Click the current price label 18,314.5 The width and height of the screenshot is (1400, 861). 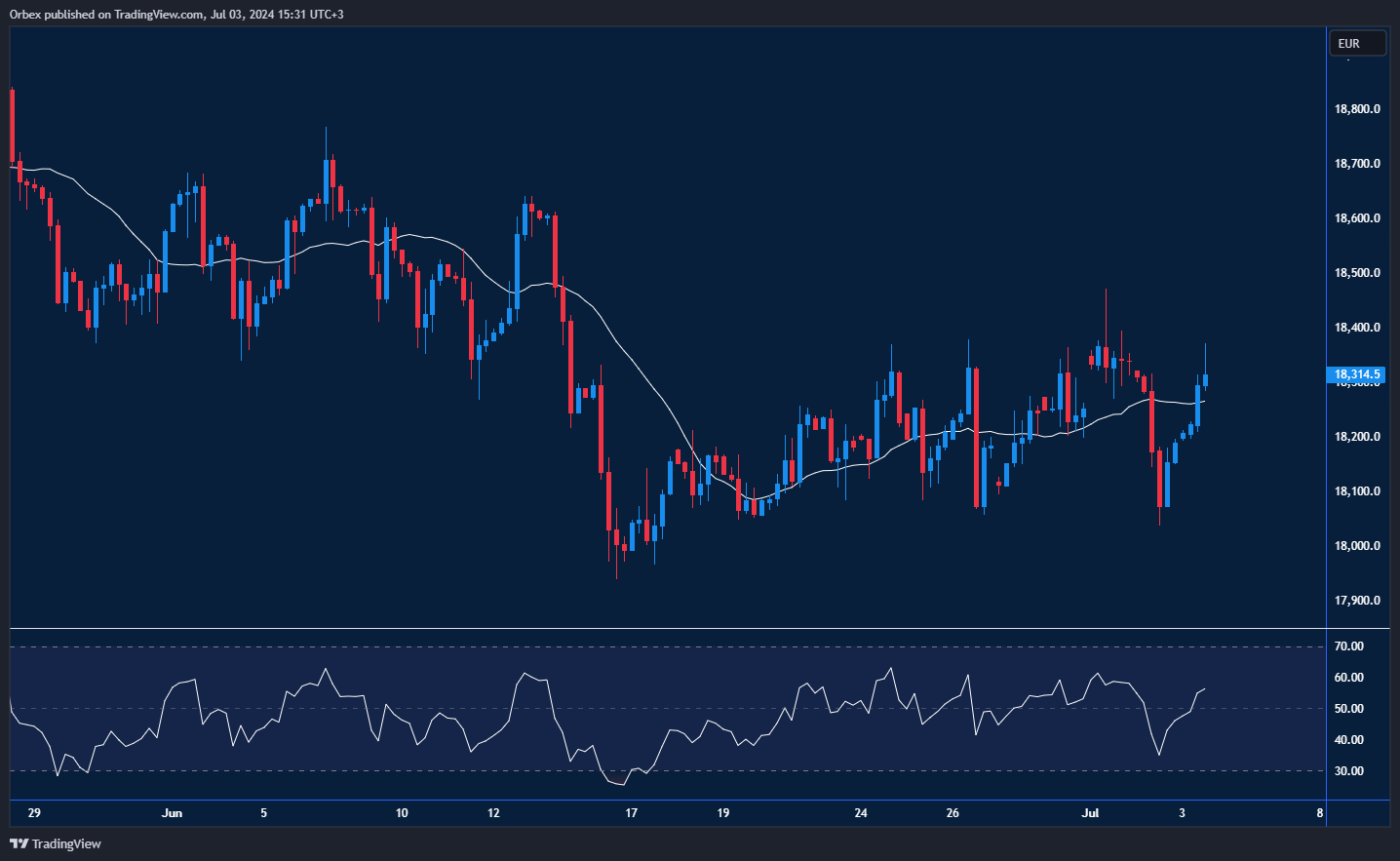(x=1357, y=374)
